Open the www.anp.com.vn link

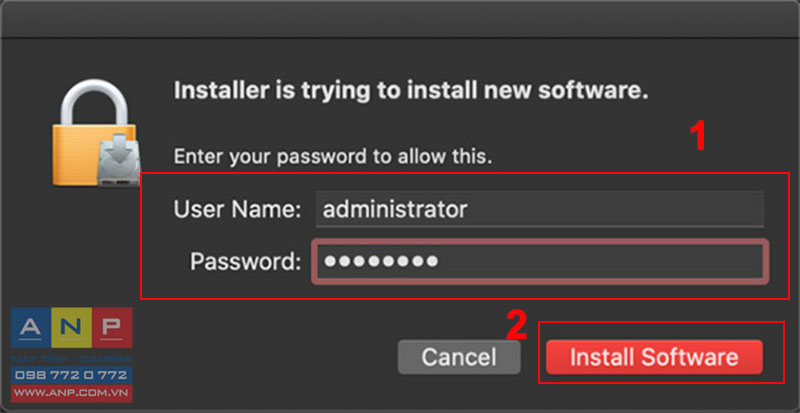pos(72,393)
